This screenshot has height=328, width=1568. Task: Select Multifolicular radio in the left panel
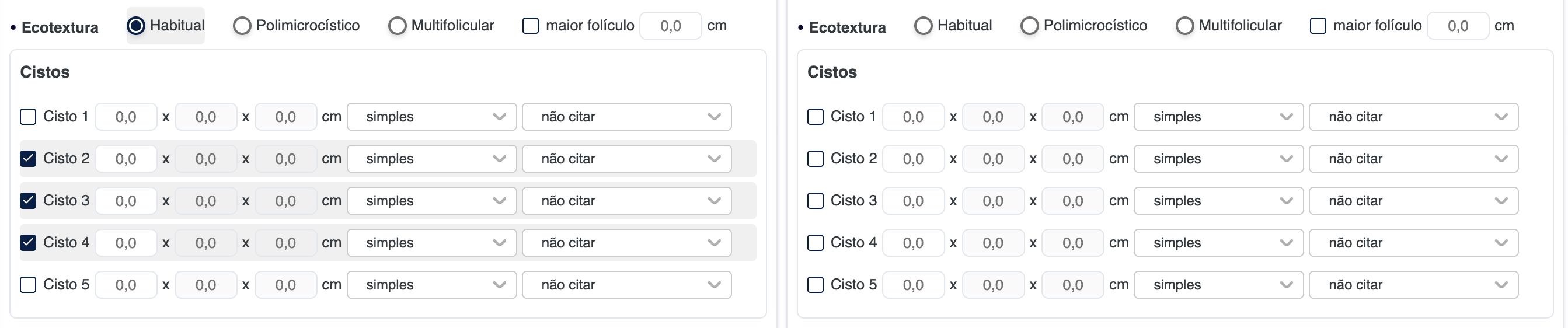click(397, 26)
